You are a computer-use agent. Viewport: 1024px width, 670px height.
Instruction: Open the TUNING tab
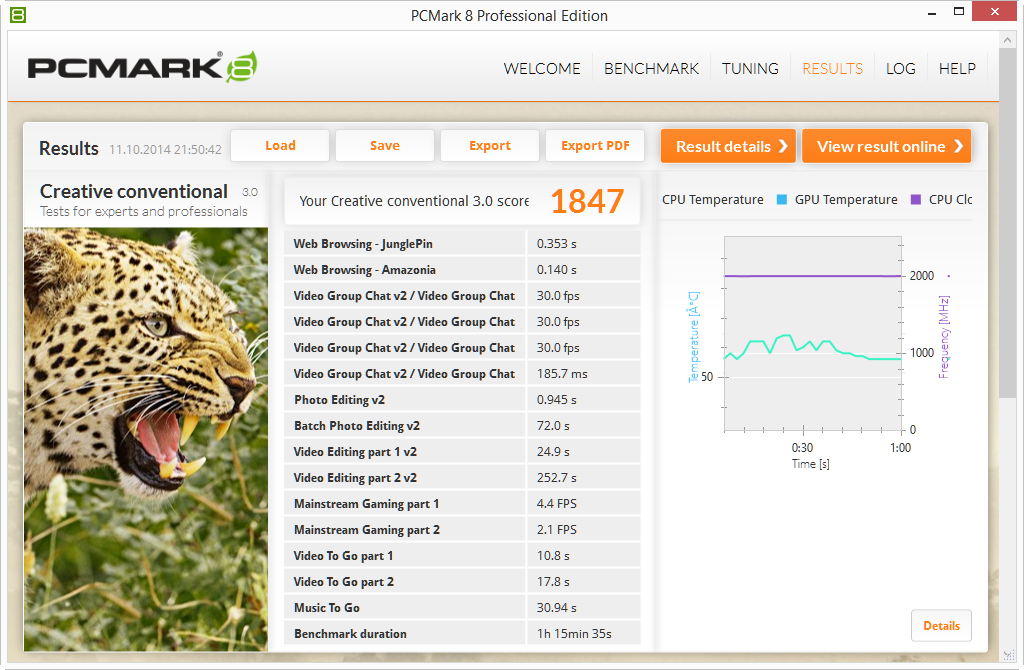click(750, 69)
